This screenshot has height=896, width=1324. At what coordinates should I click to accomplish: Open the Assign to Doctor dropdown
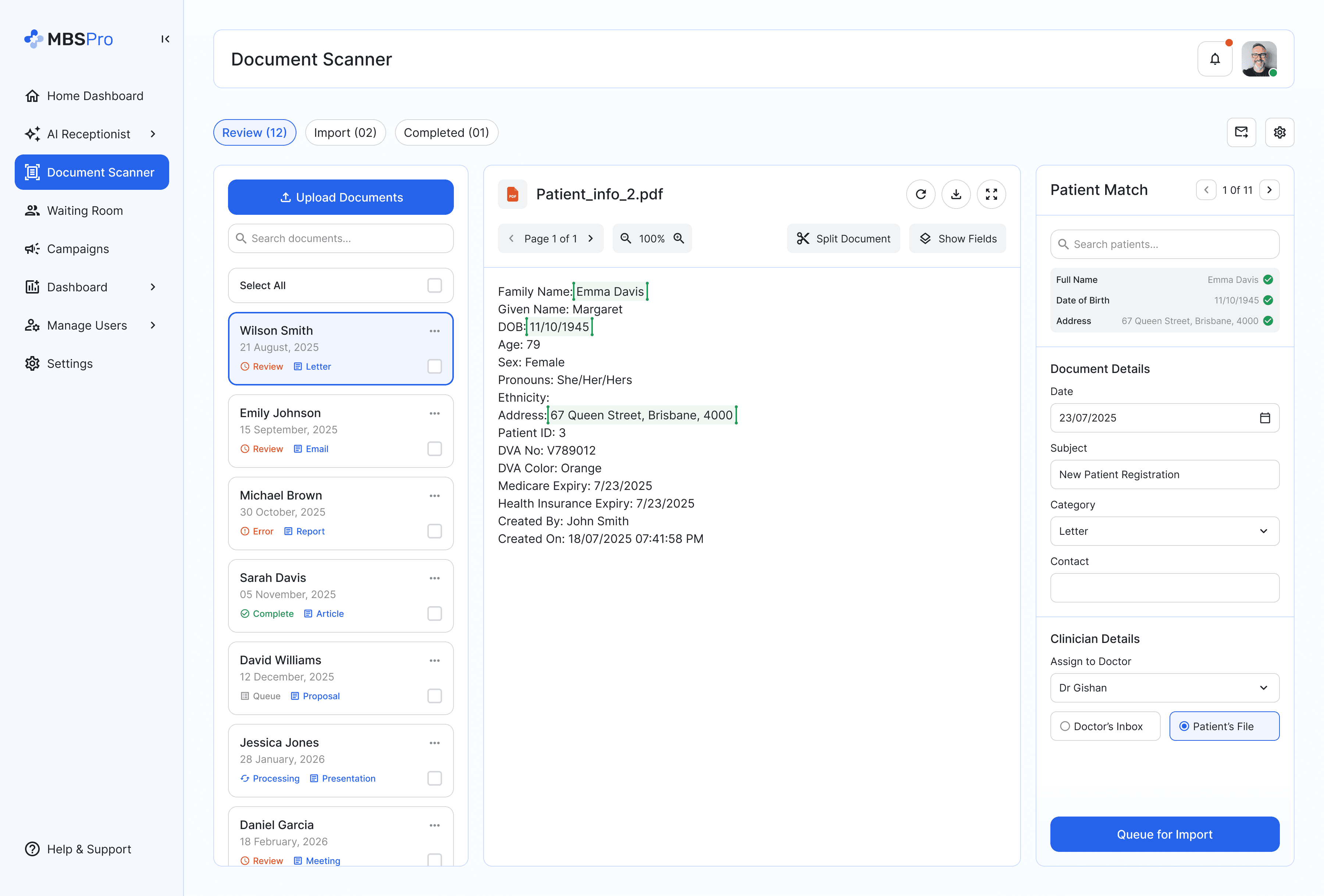[x=1164, y=687]
